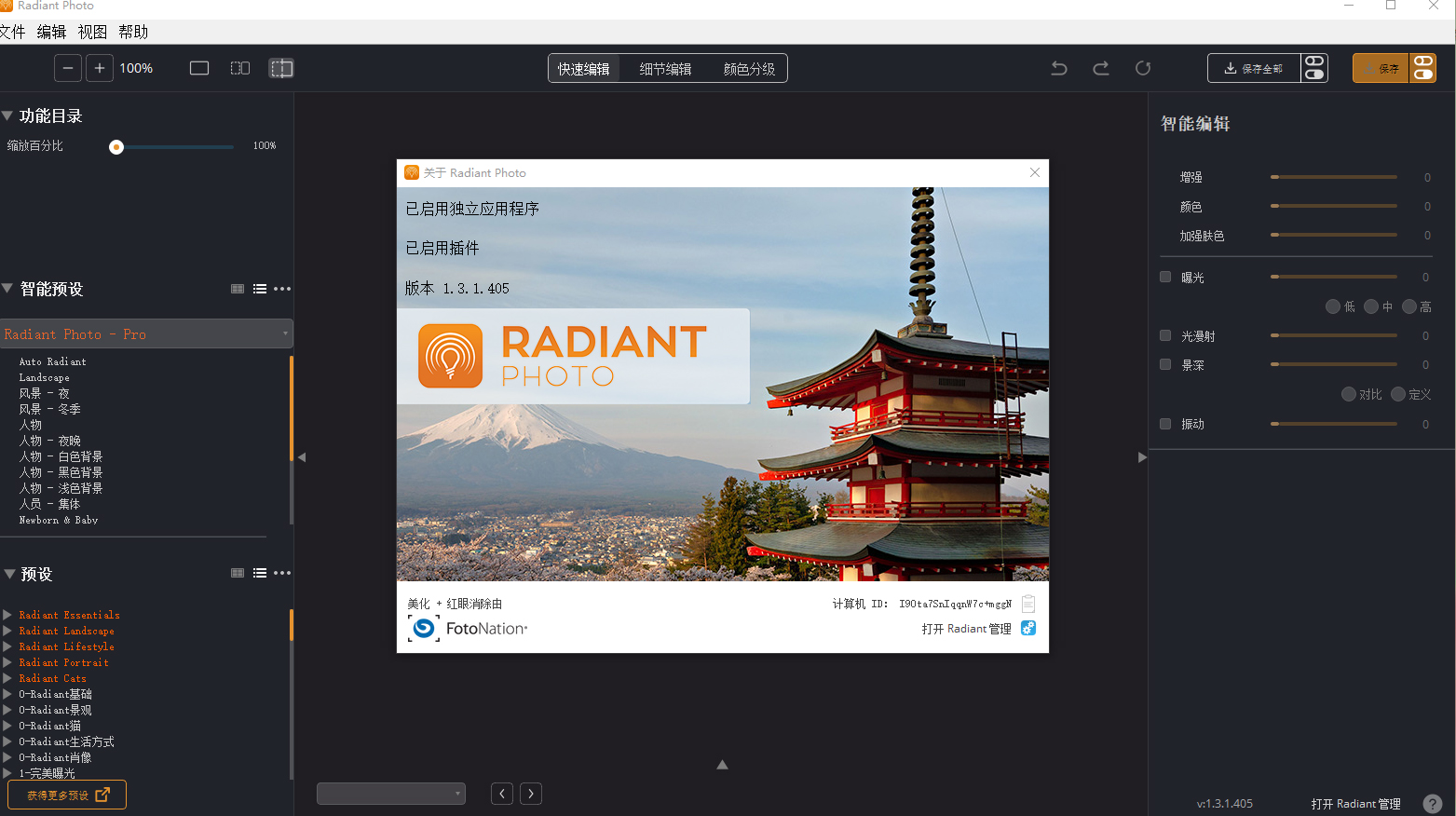Select the 高 radio option
The width and height of the screenshot is (1456, 816).
(x=1409, y=306)
